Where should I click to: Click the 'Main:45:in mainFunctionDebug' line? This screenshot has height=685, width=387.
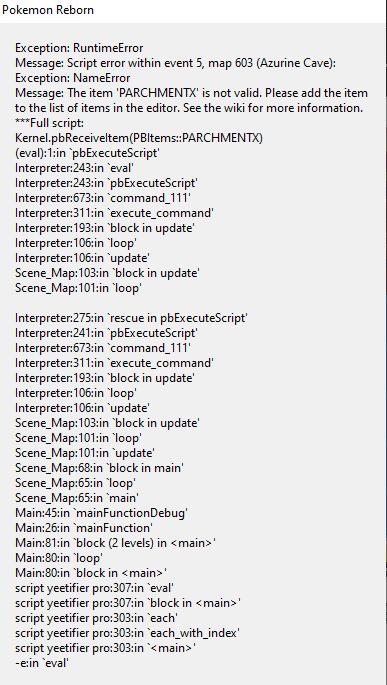[x=101, y=512]
